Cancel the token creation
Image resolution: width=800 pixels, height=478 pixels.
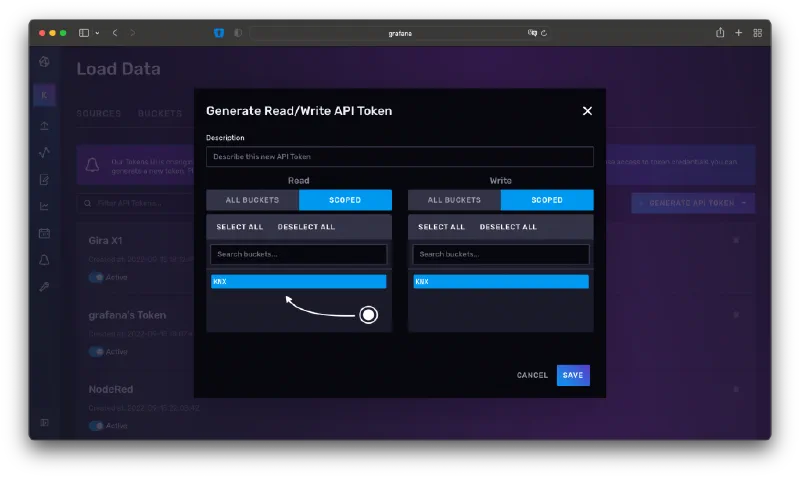click(x=532, y=375)
